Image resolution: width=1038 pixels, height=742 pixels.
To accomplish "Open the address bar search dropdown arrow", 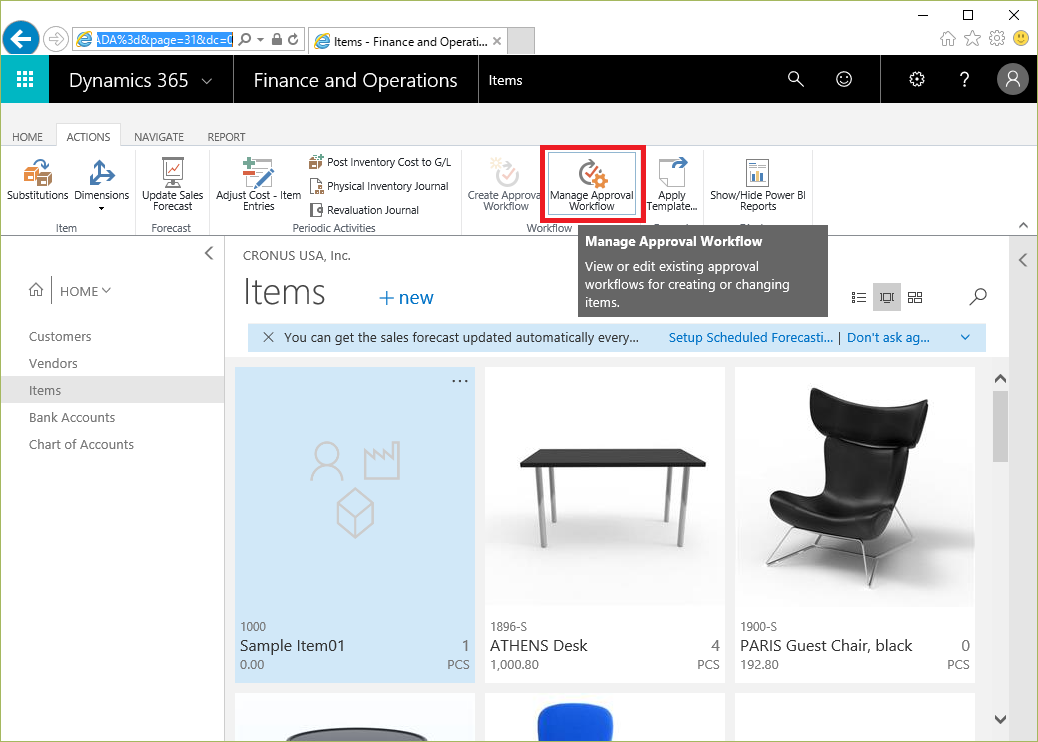I will [x=260, y=40].
